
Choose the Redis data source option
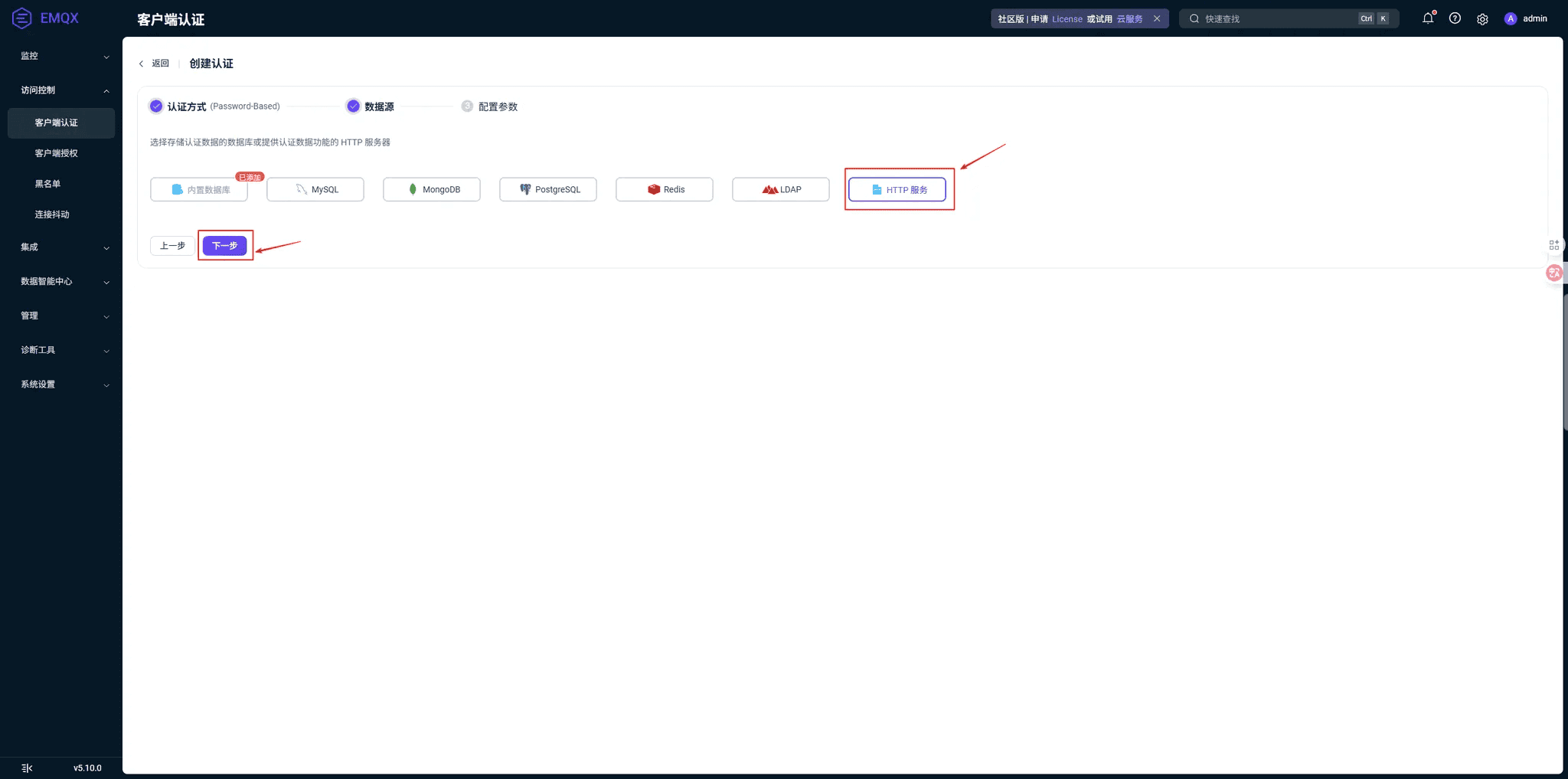(x=665, y=189)
